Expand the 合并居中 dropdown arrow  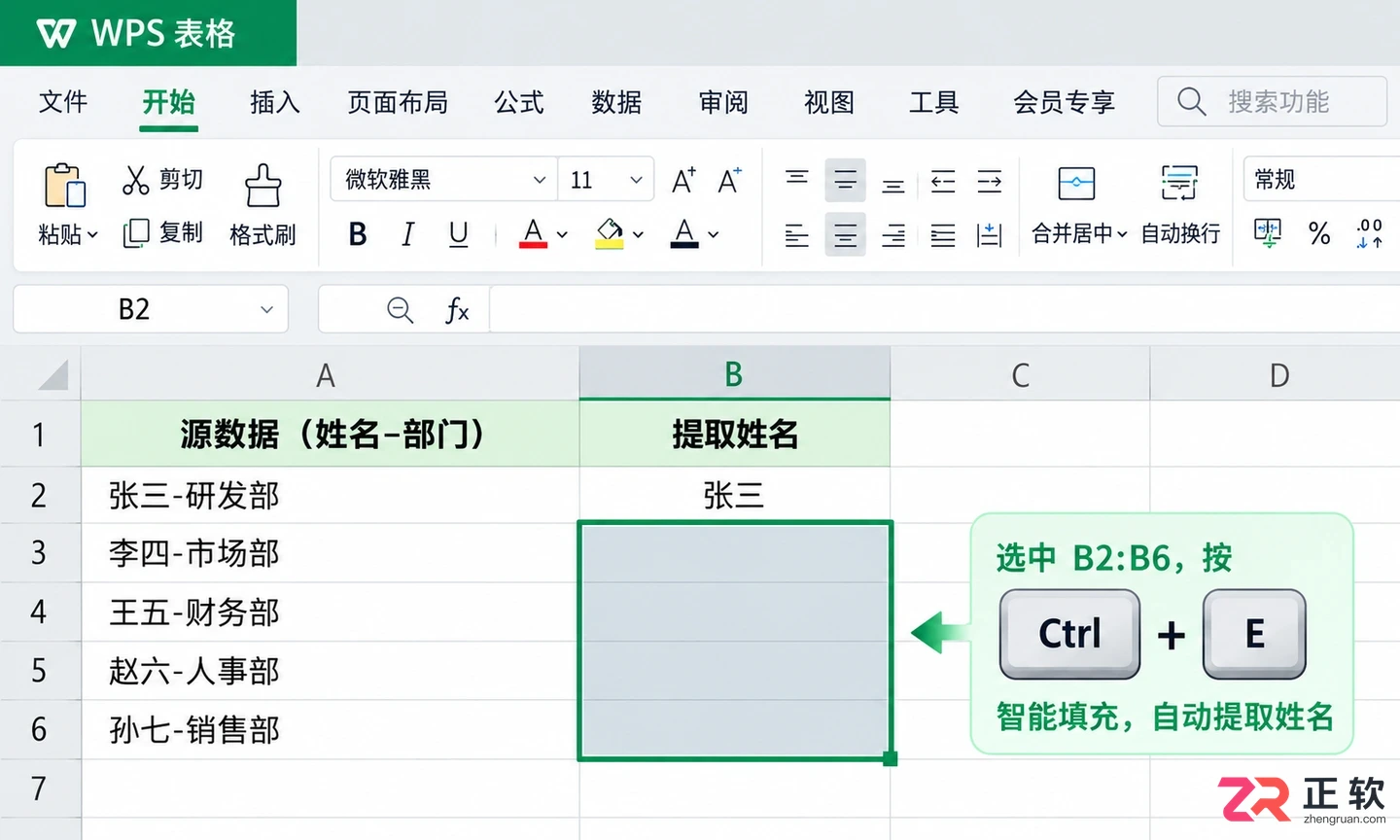(x=1122, y=234)
